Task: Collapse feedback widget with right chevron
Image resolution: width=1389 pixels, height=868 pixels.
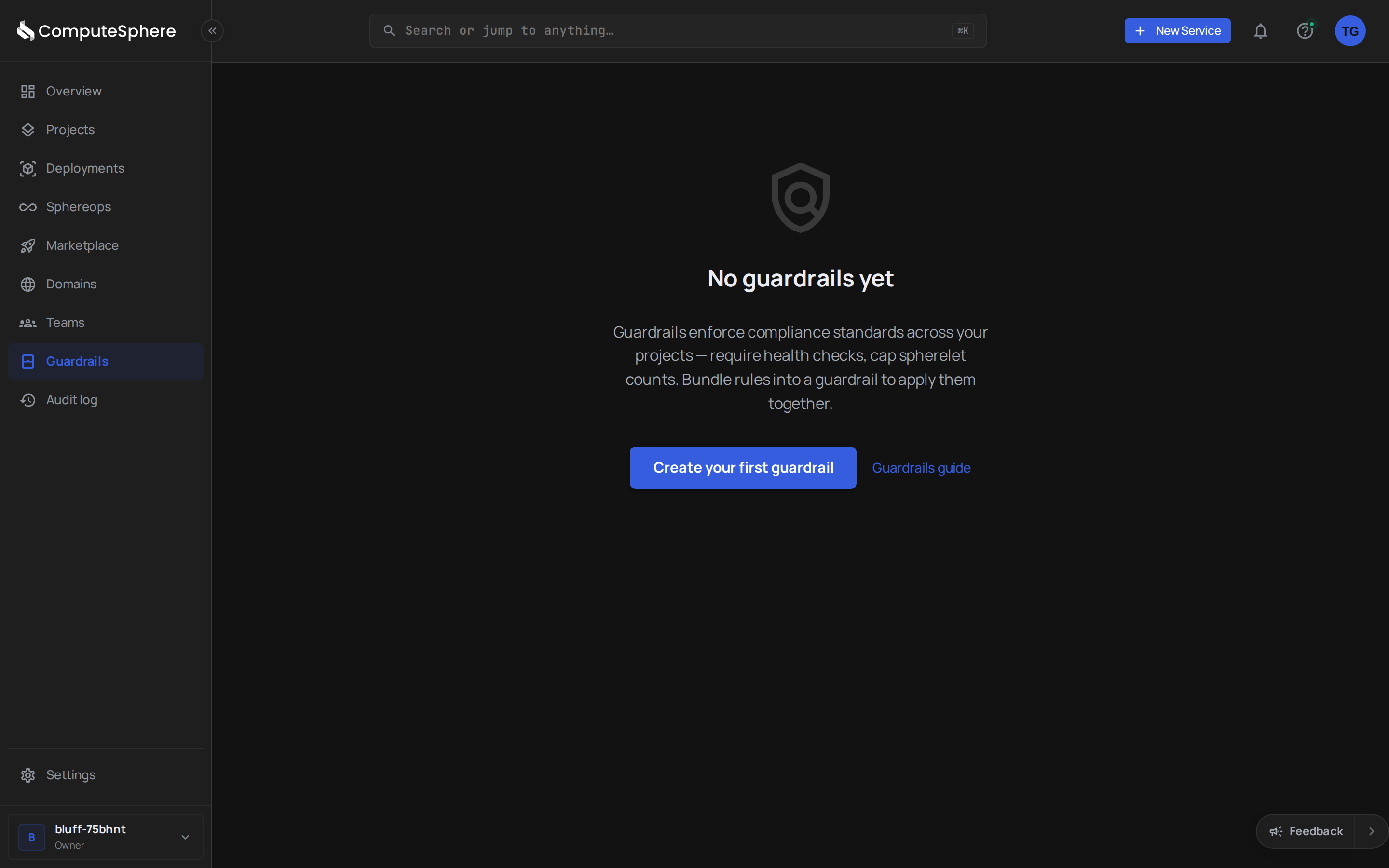Action: coord(1371,831)
